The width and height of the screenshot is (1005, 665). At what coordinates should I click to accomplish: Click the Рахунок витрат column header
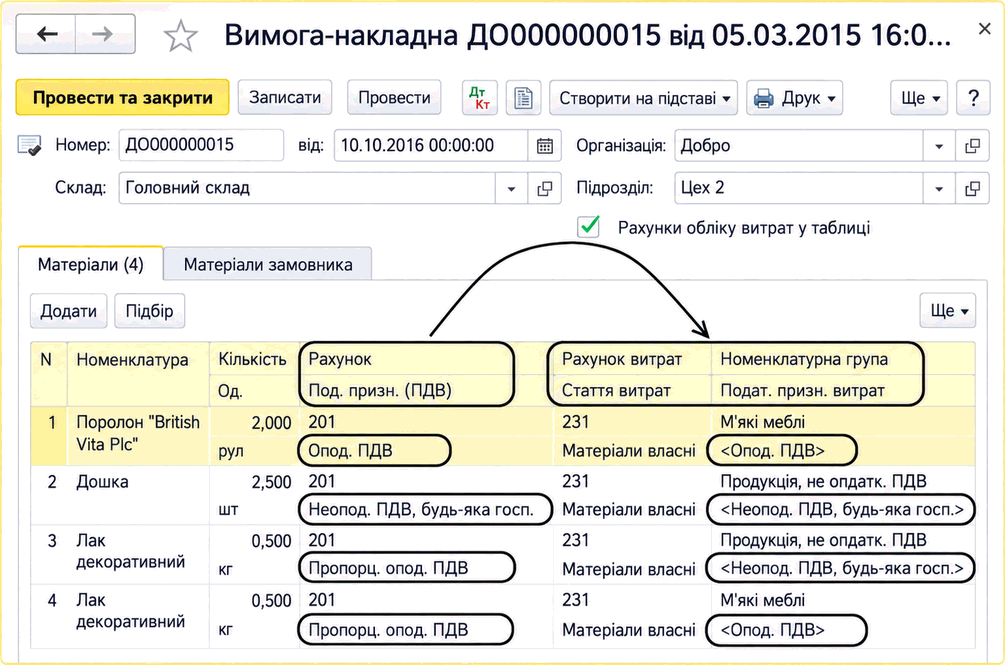pyautogui.click(x=631, y=359)
